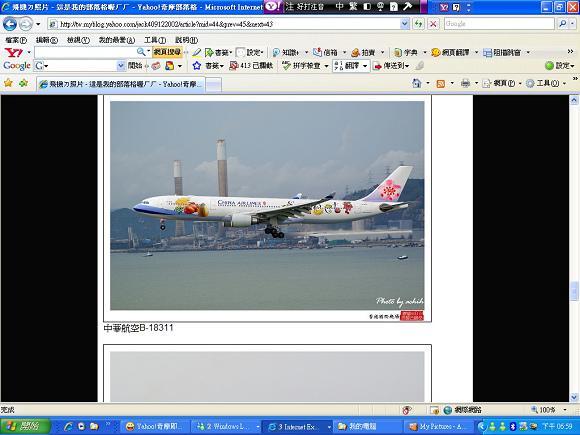Click the Bluetooth tray icon
580x435 pixels.
(513, 426)
